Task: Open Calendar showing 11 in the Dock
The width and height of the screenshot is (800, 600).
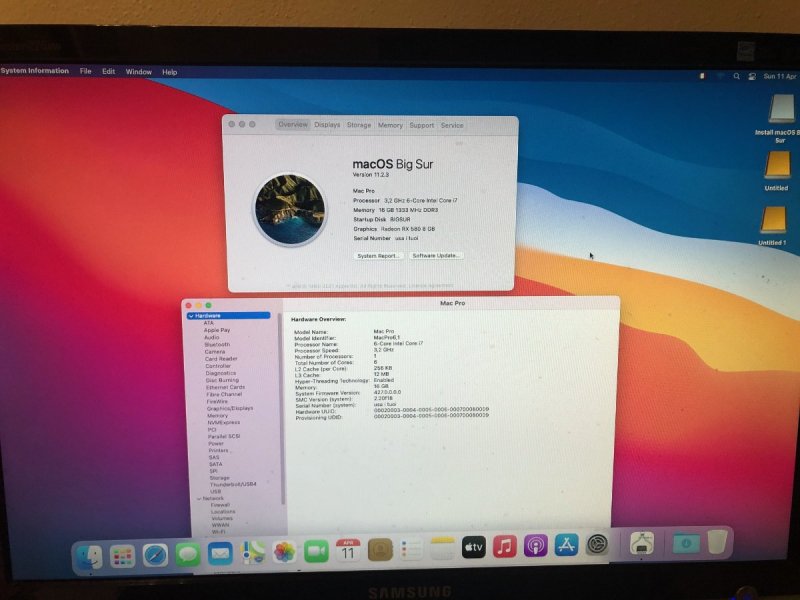Action: (348, 551)
